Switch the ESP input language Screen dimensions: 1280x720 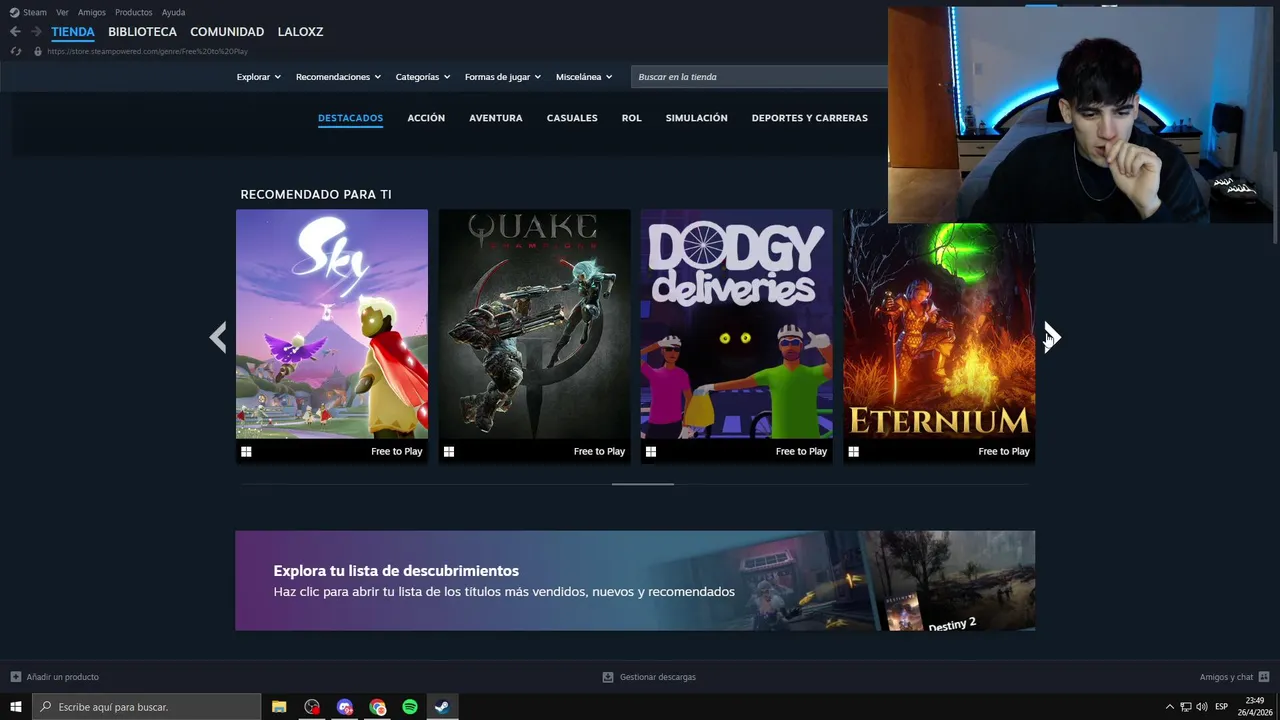(1221, 707)
